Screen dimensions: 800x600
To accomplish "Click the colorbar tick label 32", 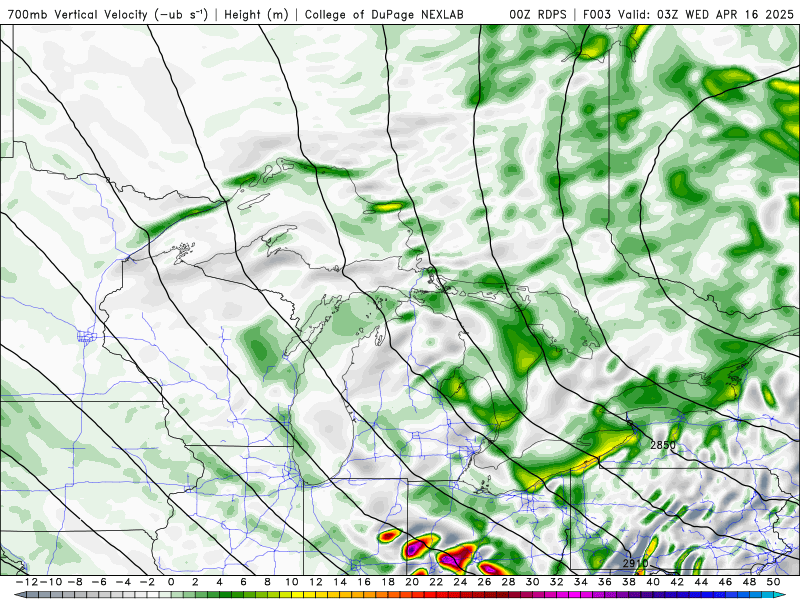I will point(557,582).
